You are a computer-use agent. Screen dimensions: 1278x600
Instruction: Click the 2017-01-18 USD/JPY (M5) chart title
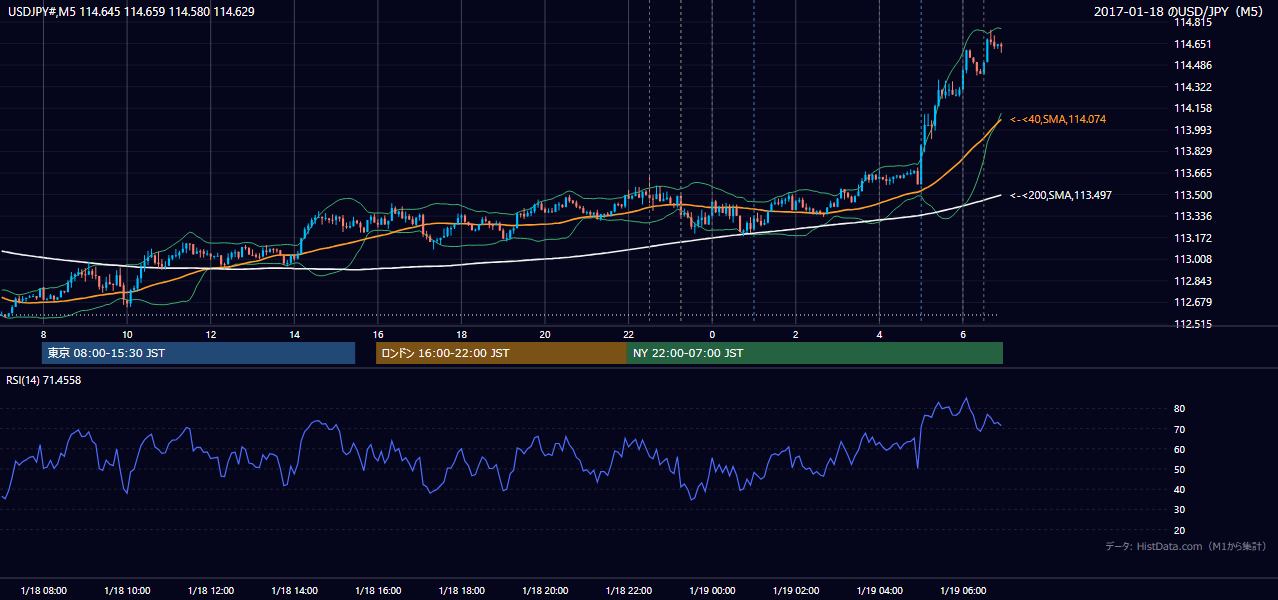(1180, 11)
